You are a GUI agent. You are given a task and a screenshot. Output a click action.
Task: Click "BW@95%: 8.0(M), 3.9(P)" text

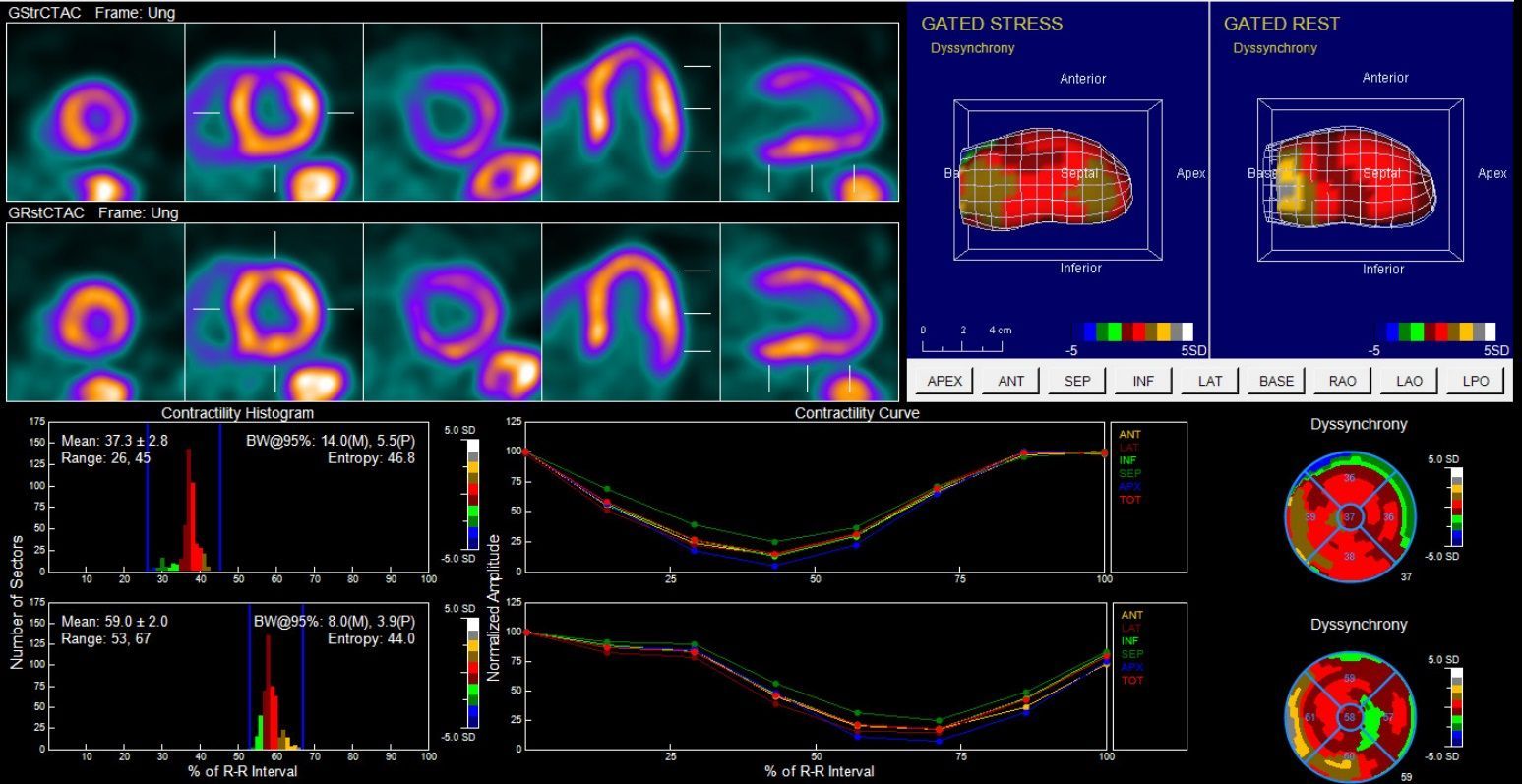(334, 621)
